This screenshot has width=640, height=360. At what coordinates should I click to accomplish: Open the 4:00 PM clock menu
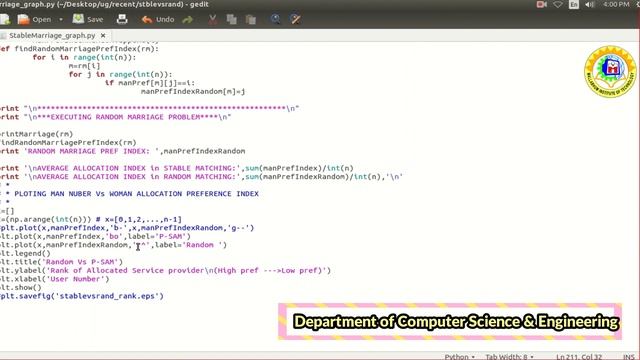616,4
